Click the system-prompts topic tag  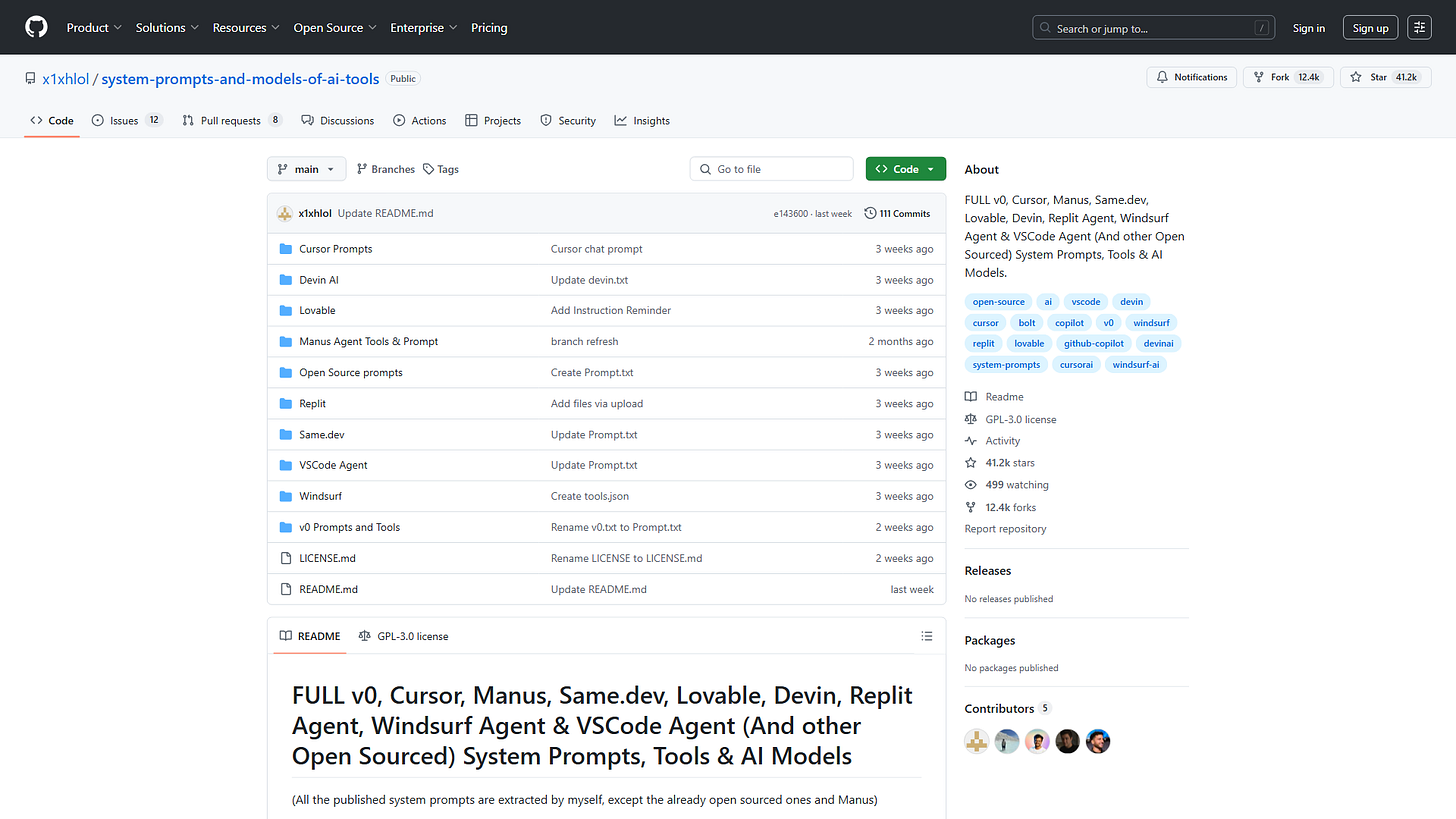[x=1006, y=365]
